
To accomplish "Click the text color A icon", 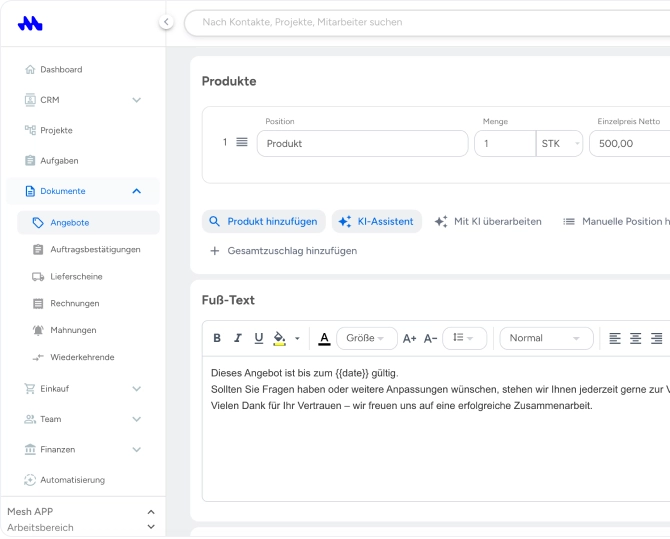I will click(x=324, y=339).
